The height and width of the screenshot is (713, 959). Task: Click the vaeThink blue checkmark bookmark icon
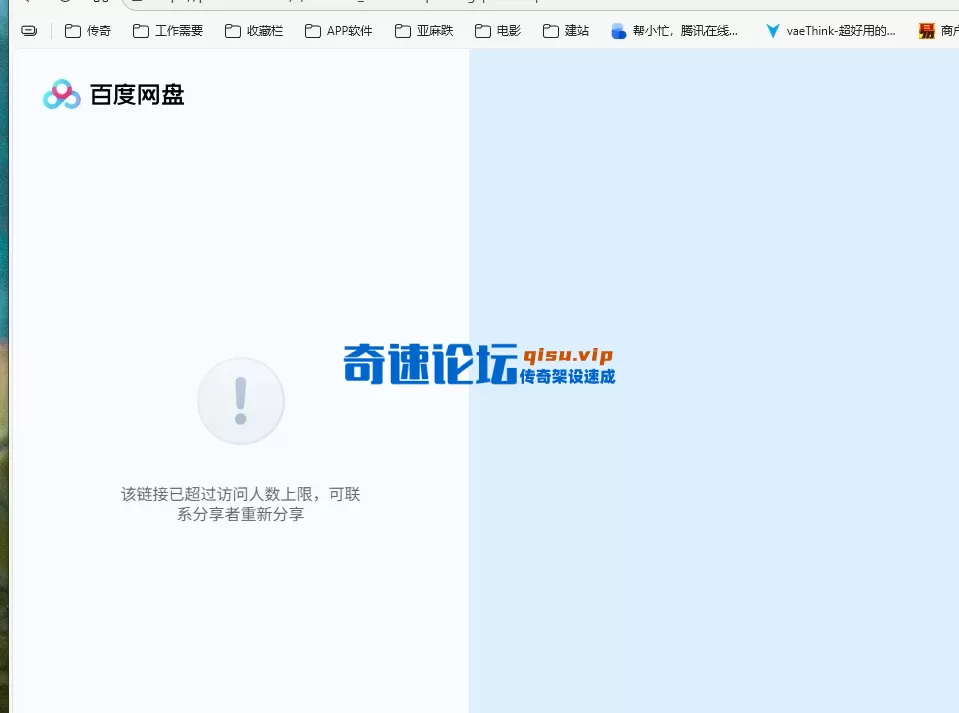(772, 31)
